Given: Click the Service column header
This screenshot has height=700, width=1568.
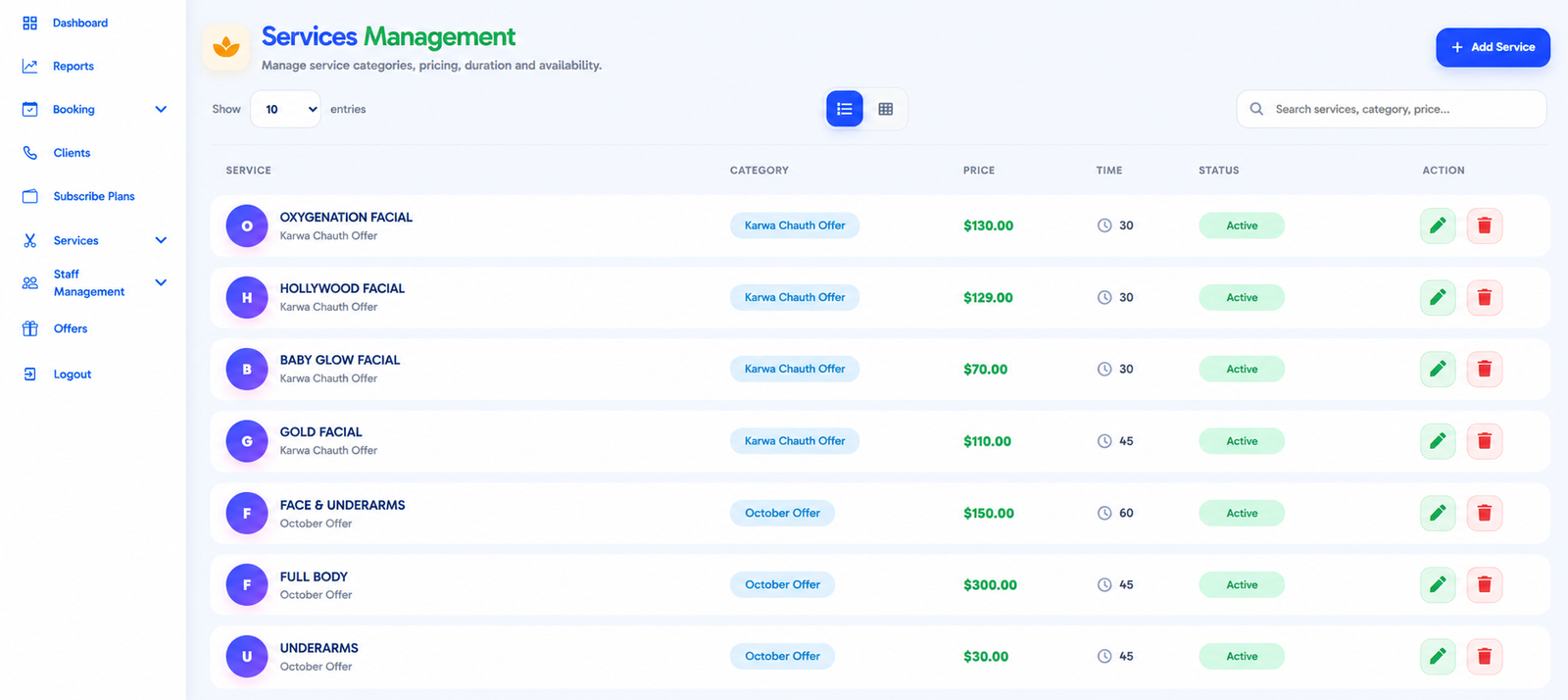Looking at the screenshot, I should (249, 171).
